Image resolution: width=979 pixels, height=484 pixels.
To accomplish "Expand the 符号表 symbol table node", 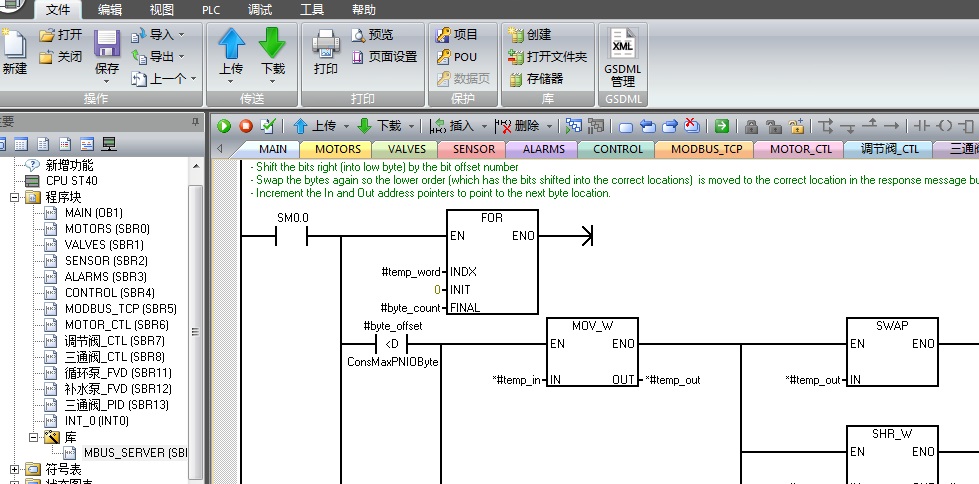I will coord(15,469).
